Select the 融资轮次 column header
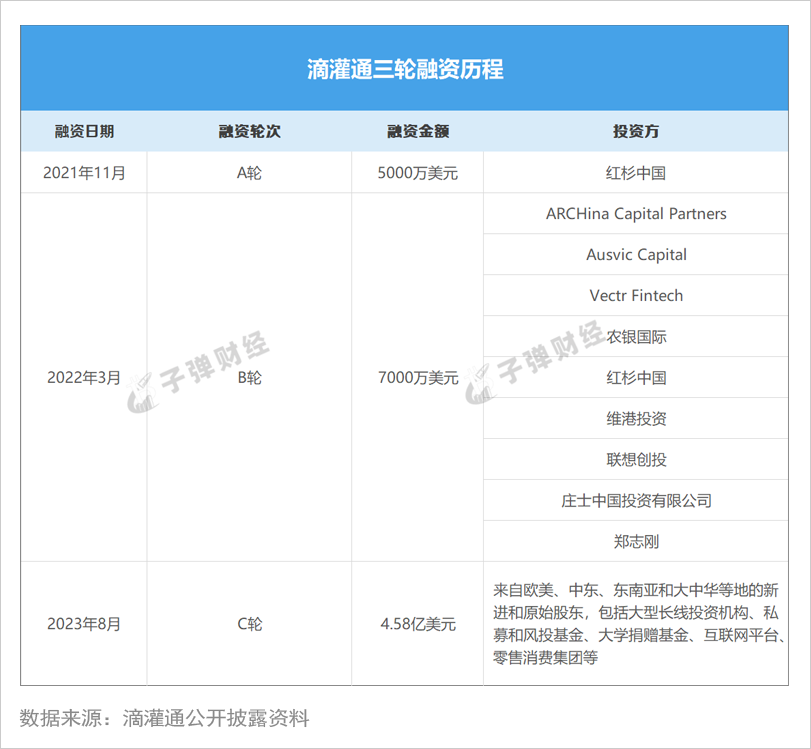The height and width of the screenshot is (749, 811). 249,131
